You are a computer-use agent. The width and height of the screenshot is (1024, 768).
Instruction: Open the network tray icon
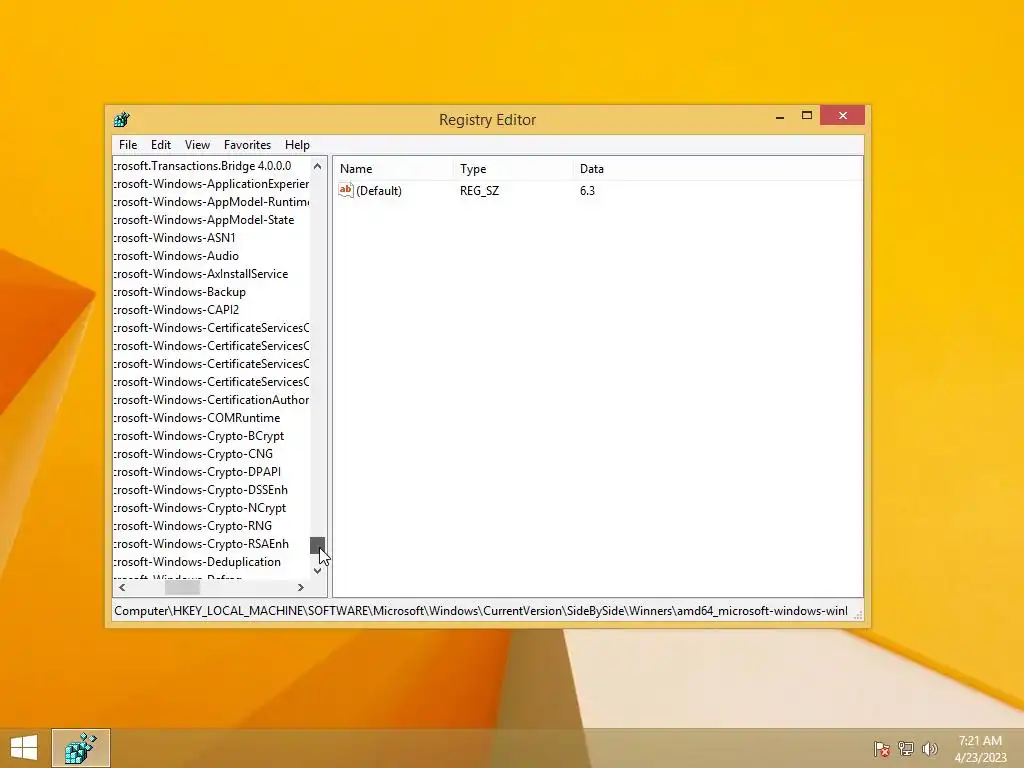(906, 749)
